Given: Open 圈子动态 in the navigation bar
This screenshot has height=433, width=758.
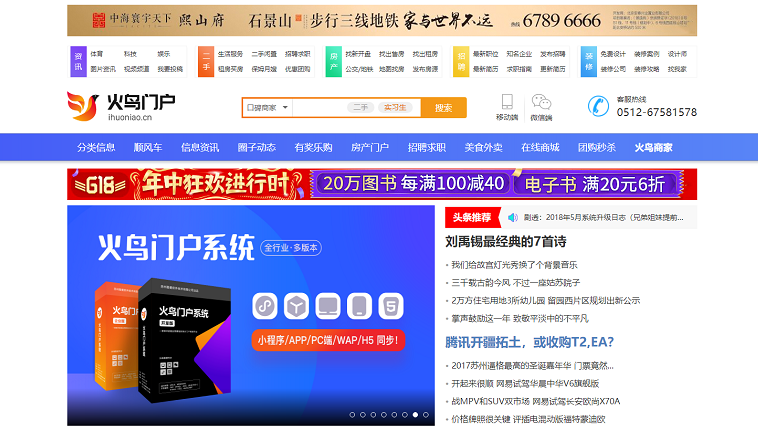Looking at the screenshot, I should [257, 147].
